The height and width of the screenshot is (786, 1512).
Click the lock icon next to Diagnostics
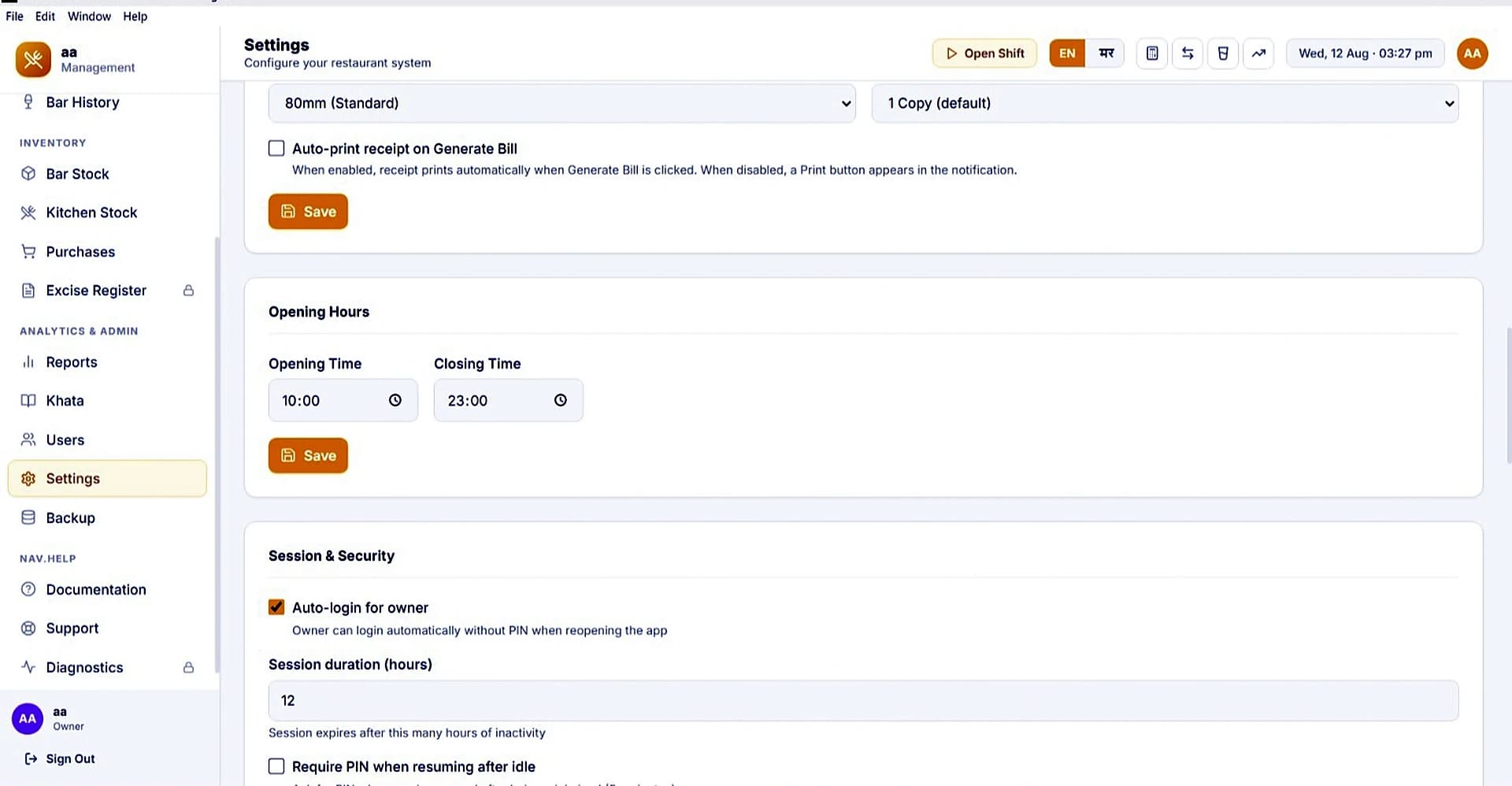[188, 667]
